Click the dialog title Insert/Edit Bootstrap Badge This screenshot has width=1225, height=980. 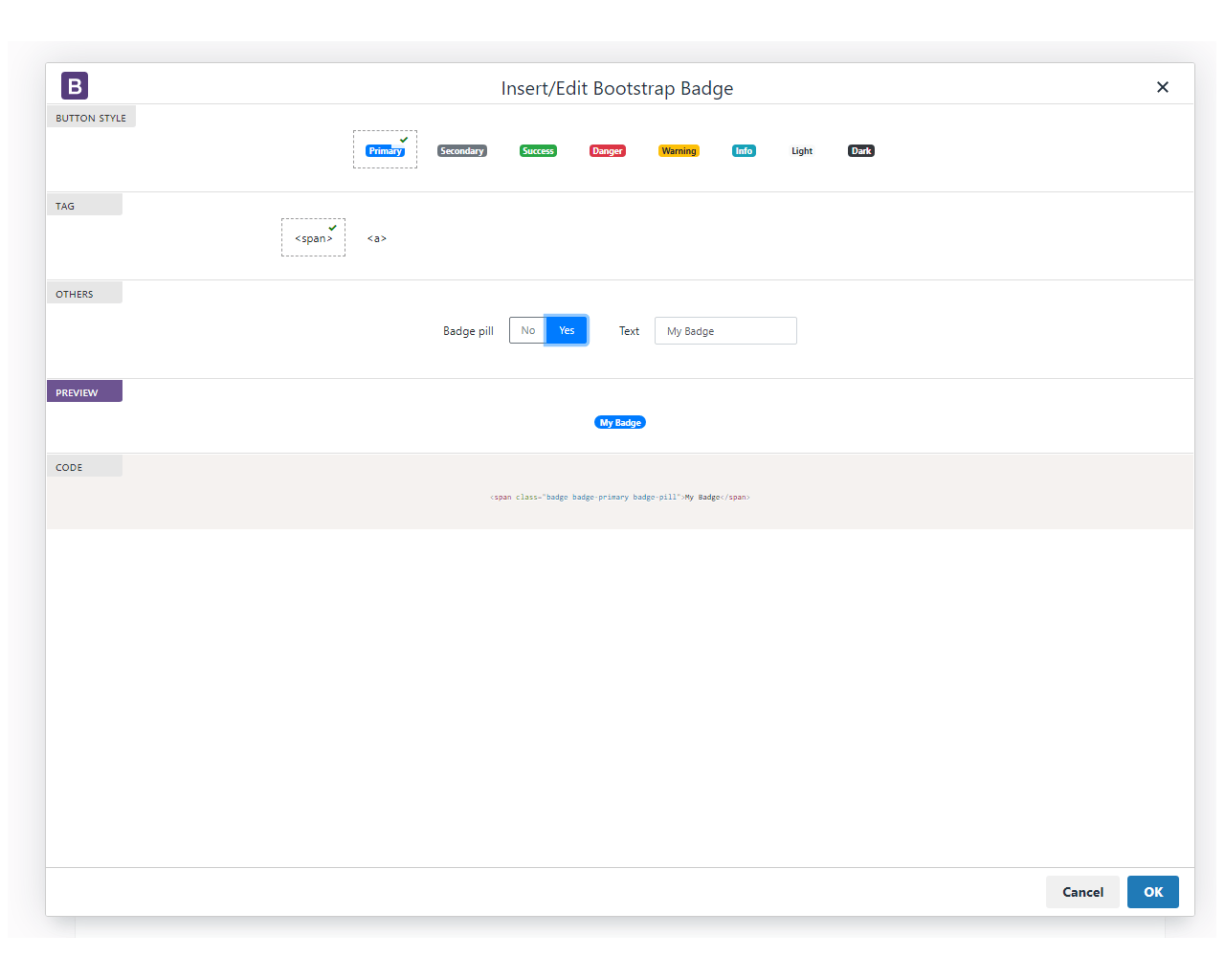pos(617,88)
